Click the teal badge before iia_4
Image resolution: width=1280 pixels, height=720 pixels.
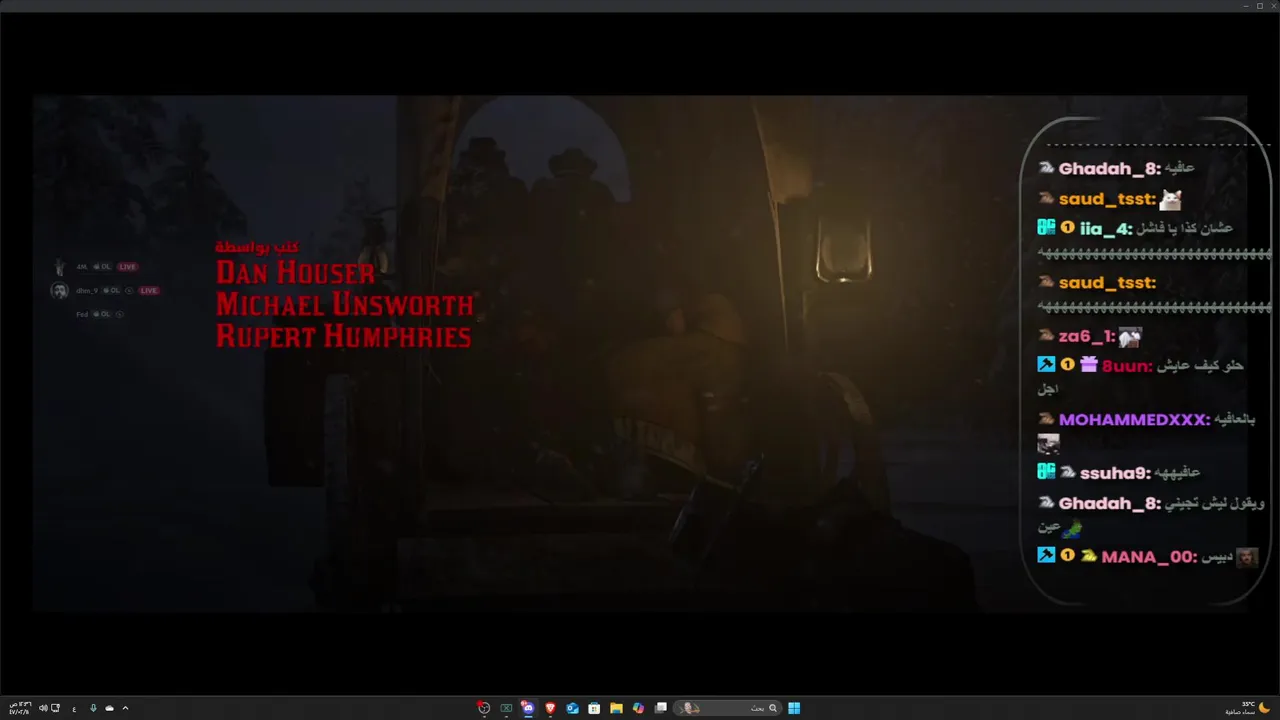1046,227
